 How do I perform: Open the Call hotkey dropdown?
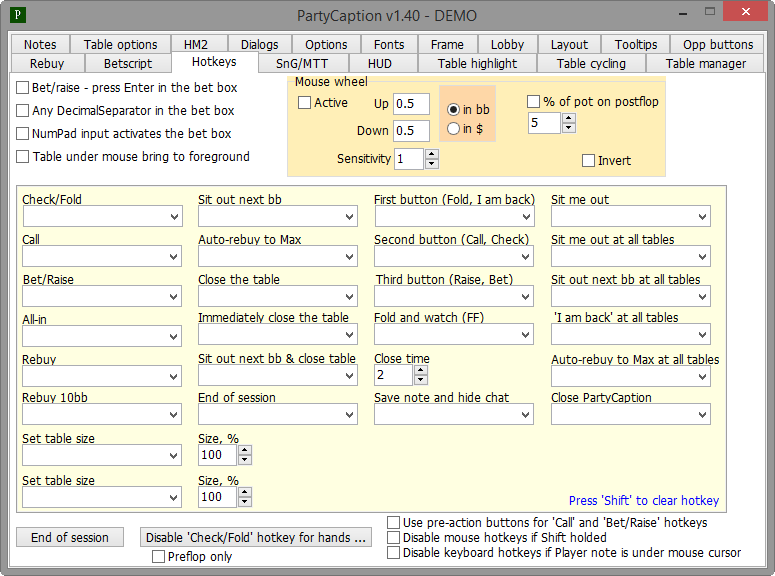(x=102, y=257)
